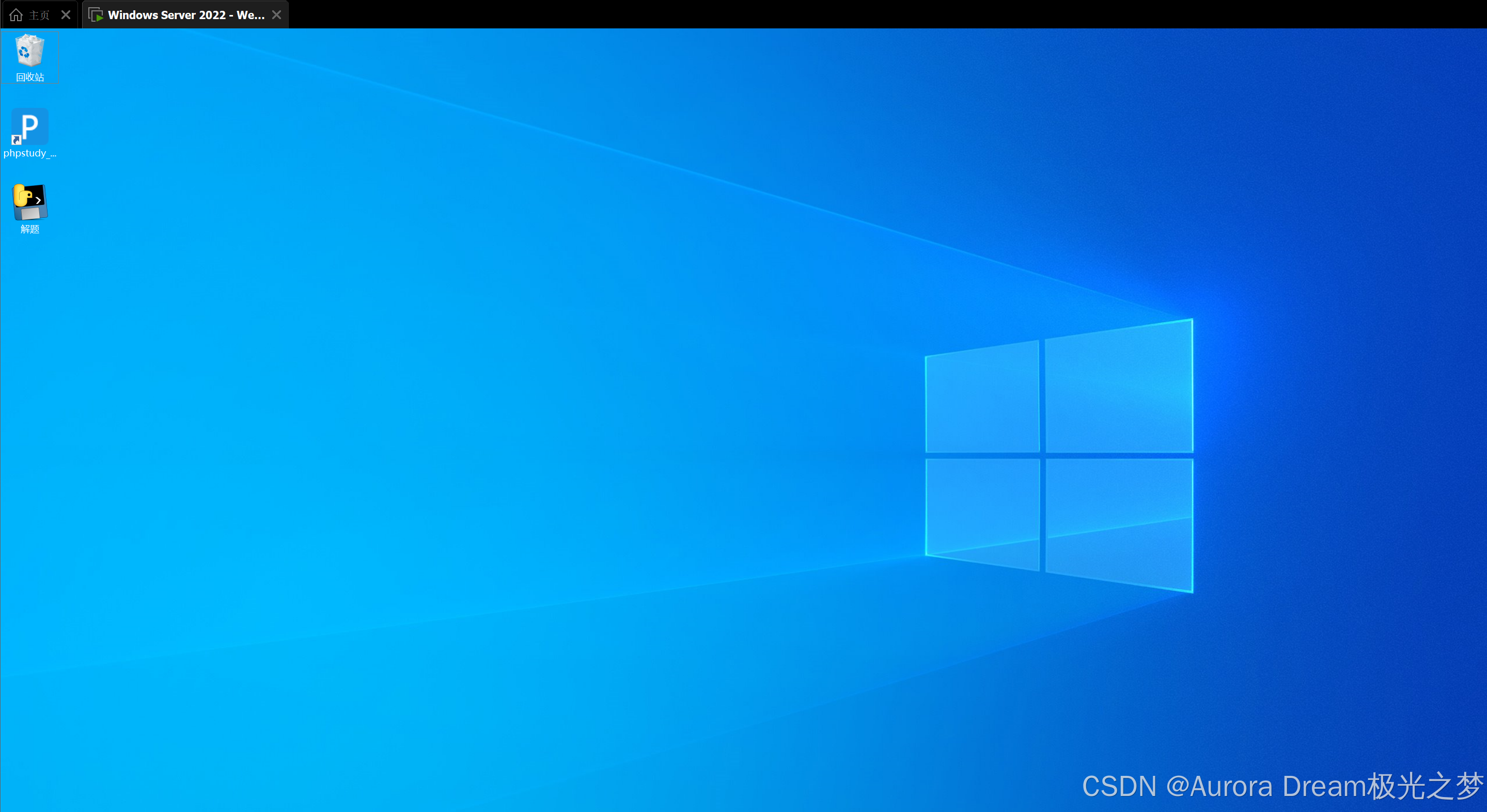Click the phpstudy_... label text

pyautogui.click(x=29, y=153)
